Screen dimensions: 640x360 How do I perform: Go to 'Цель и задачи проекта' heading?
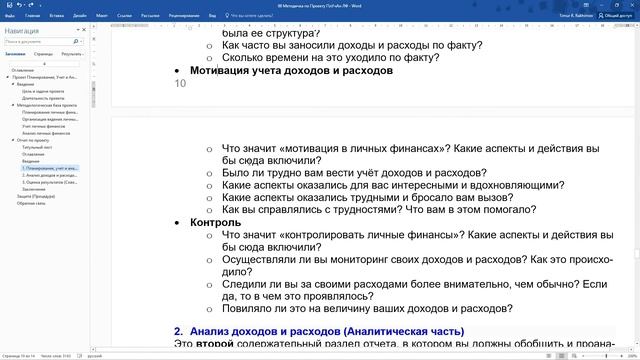pos(43,91)
